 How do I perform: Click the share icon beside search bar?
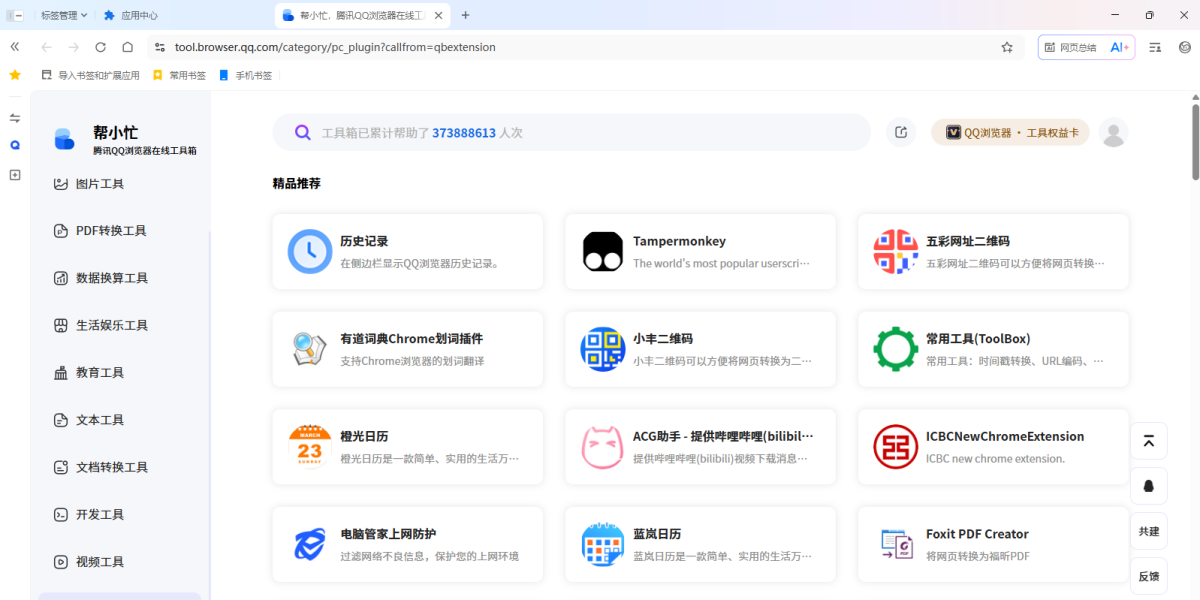[x=901, y=132]
